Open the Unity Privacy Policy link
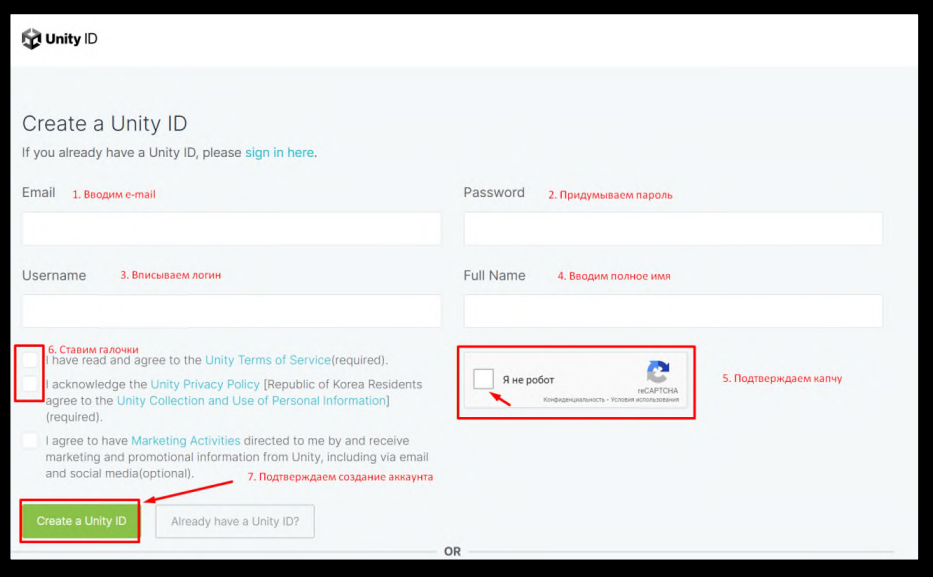 click(205, 384)
